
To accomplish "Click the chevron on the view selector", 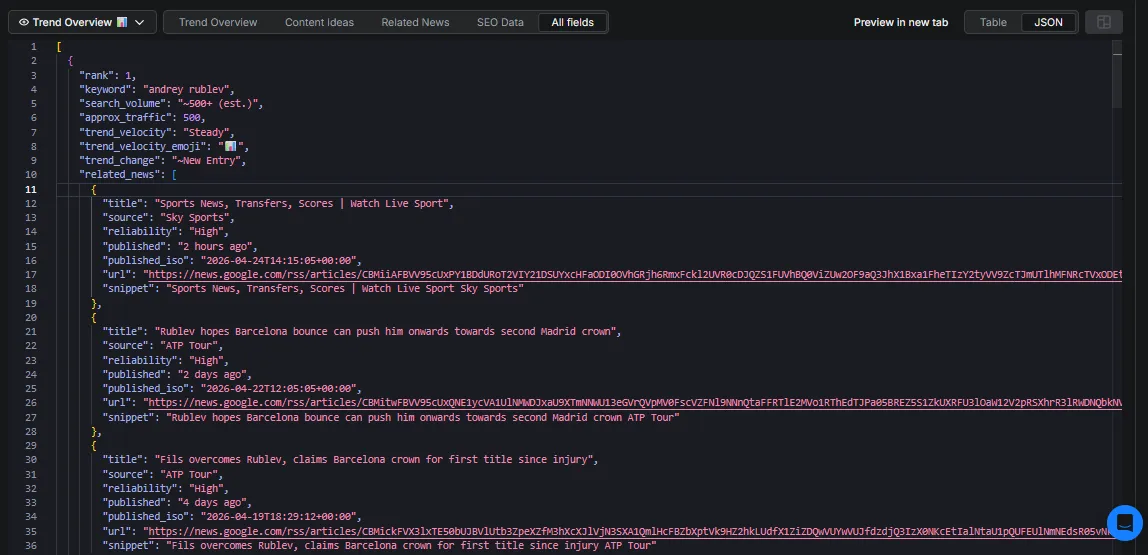I will click(x=140, y=23).
